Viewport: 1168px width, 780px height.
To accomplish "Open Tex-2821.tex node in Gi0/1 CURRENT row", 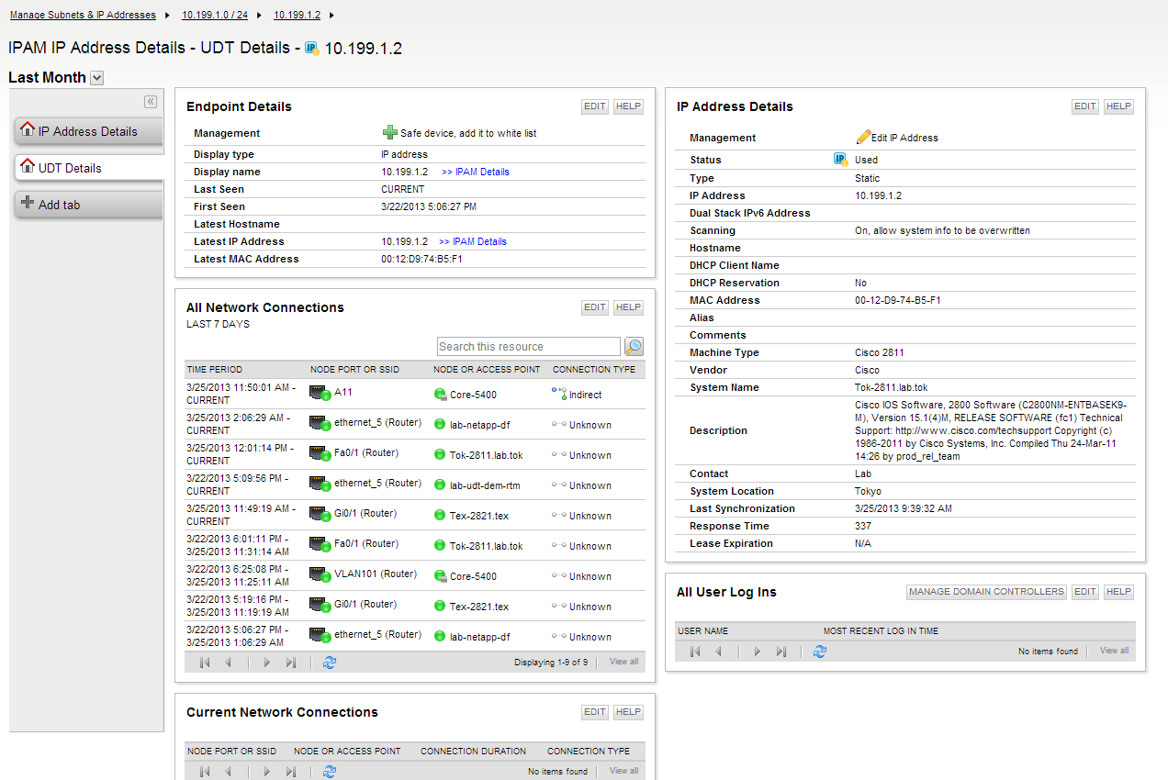I will 479,516.
